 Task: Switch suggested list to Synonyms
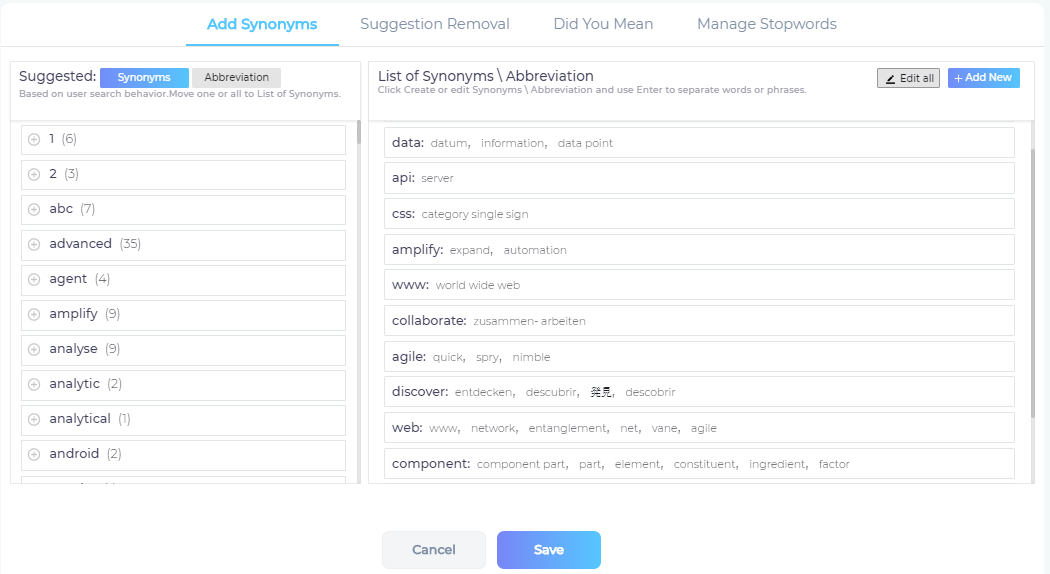tap(144, 78)
